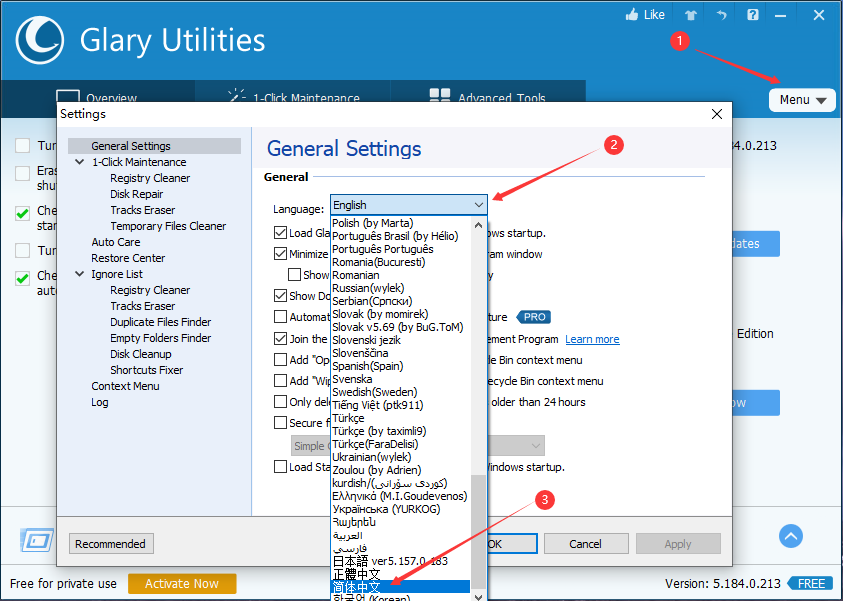Click the language list scrollbar thumb
The width and height of the screenshot is (843, 601).
pyautogui.click(x=478, y=531)
